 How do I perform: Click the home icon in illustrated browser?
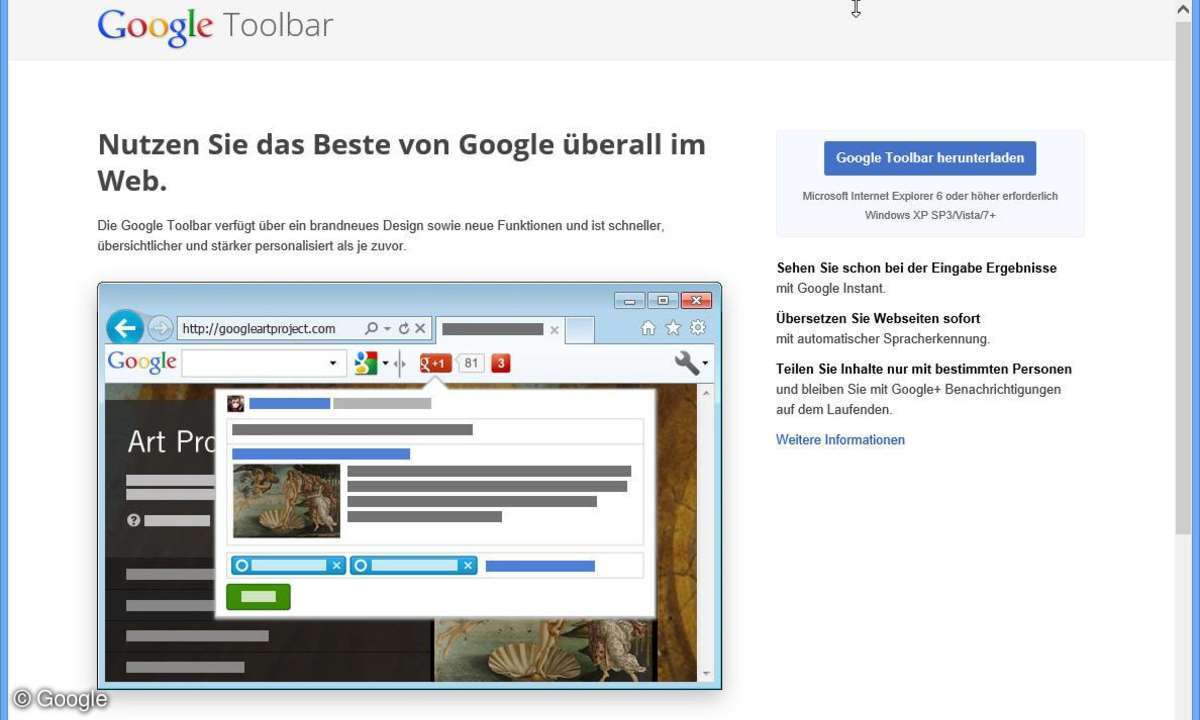pyautogui.click(x=648, y=328)
